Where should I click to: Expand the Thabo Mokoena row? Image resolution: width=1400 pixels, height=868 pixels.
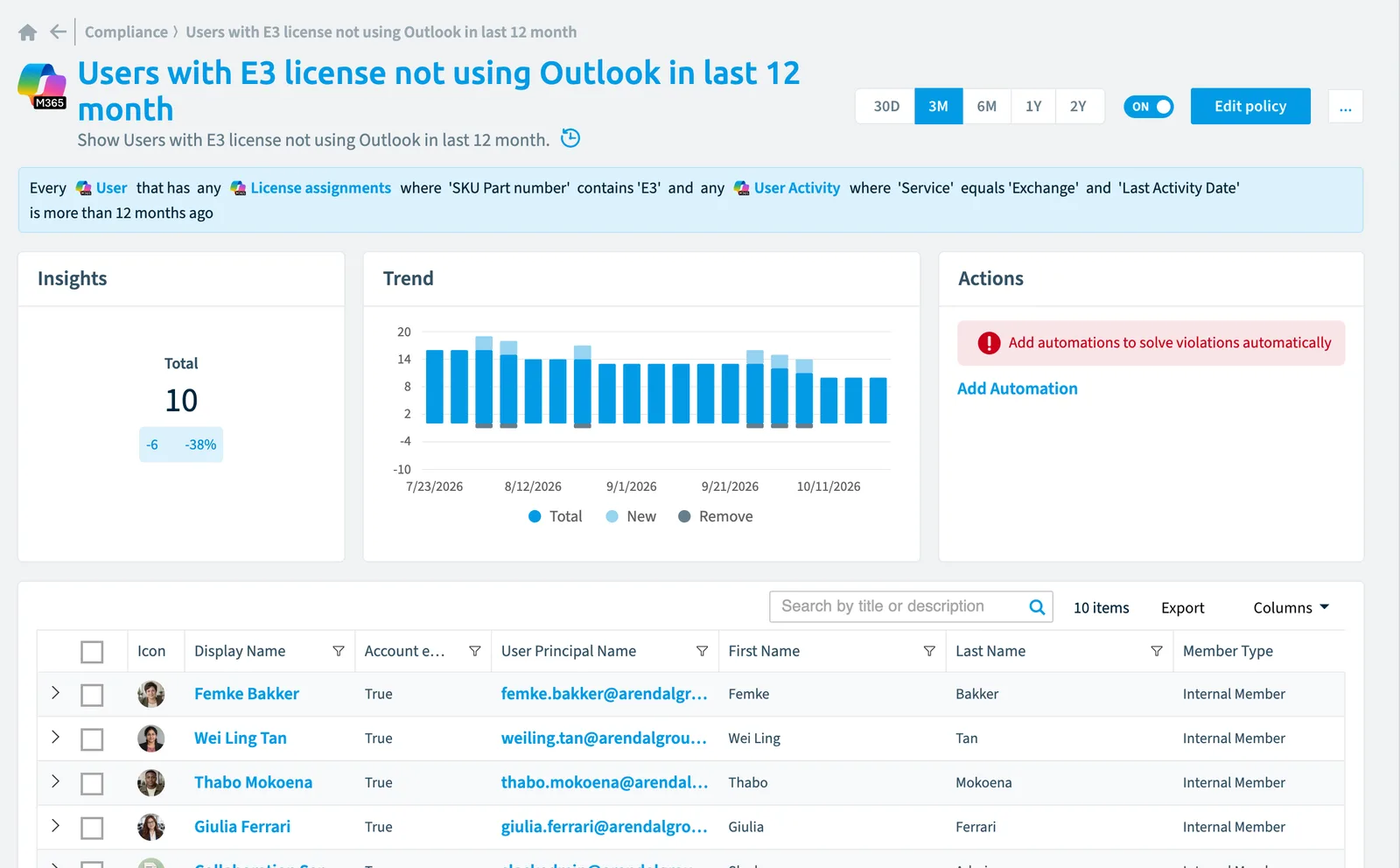click(55, 780)
